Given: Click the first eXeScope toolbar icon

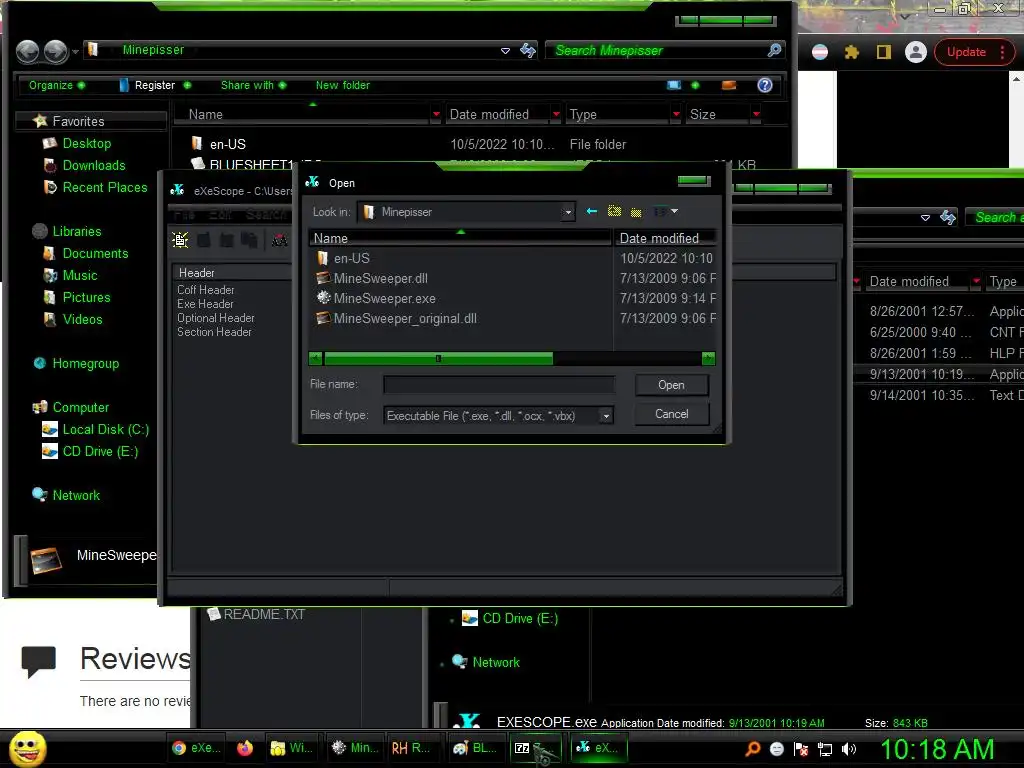Looking at the screenshot, I should pyautogui.click(x=180, y=240).
